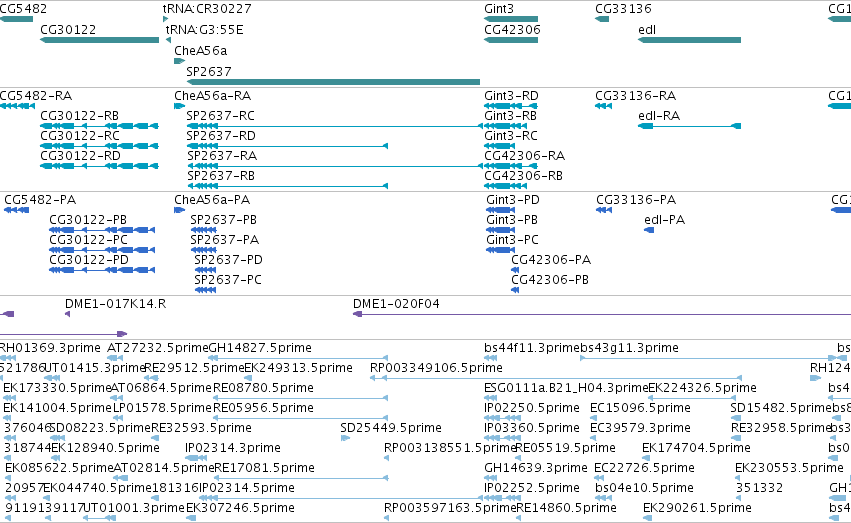Select transcript CG30122-RB label

(80, 116)
